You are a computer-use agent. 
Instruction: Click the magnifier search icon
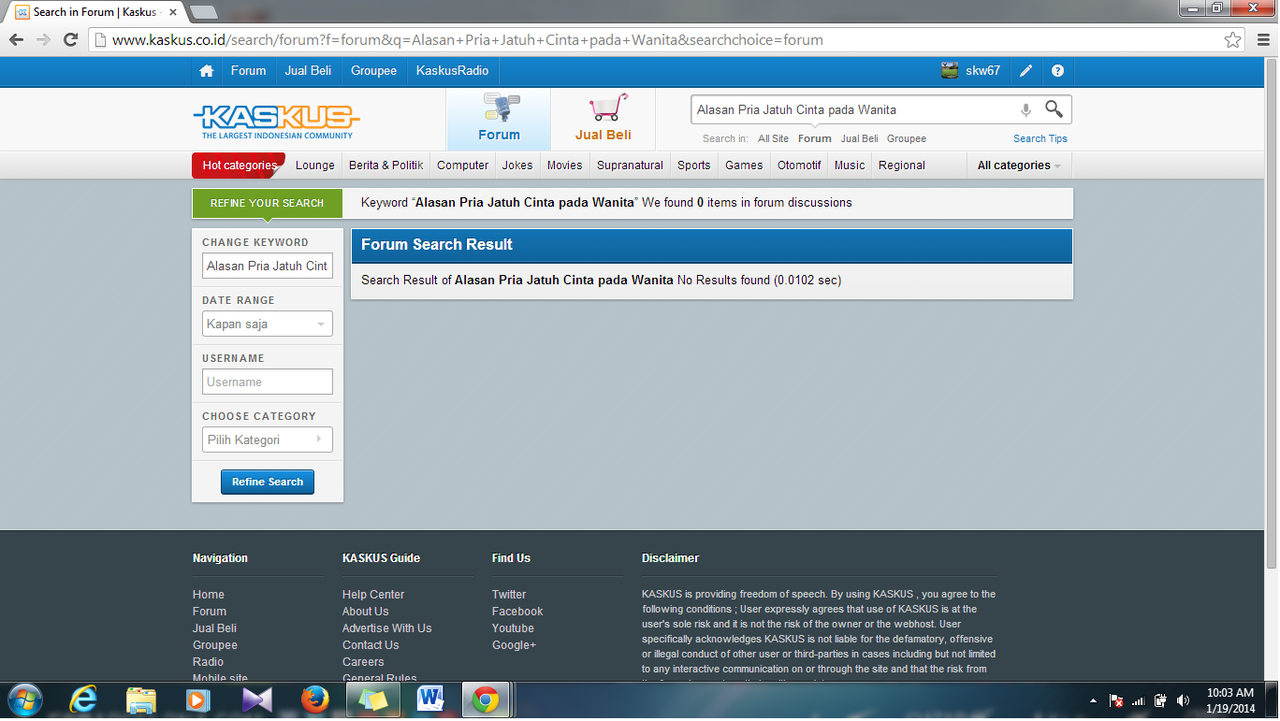click(1054, 109)
